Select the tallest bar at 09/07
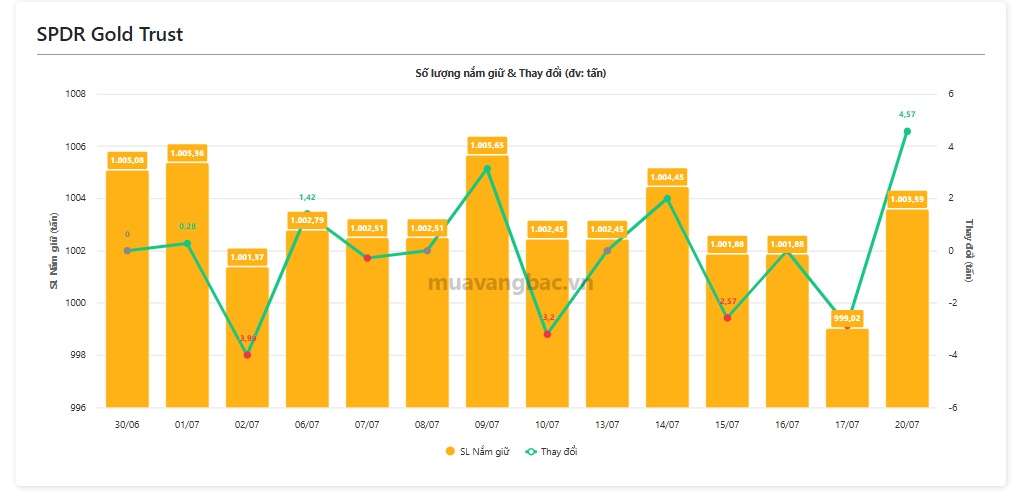Image resolution: width=1022 pixels, height=493 pixels. [487, 282]
